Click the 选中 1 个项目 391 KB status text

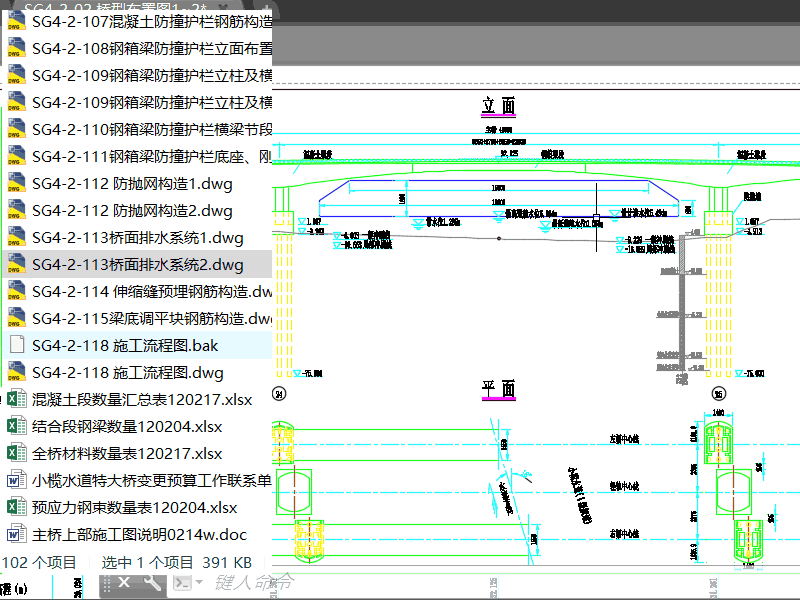tap(177, 562)
